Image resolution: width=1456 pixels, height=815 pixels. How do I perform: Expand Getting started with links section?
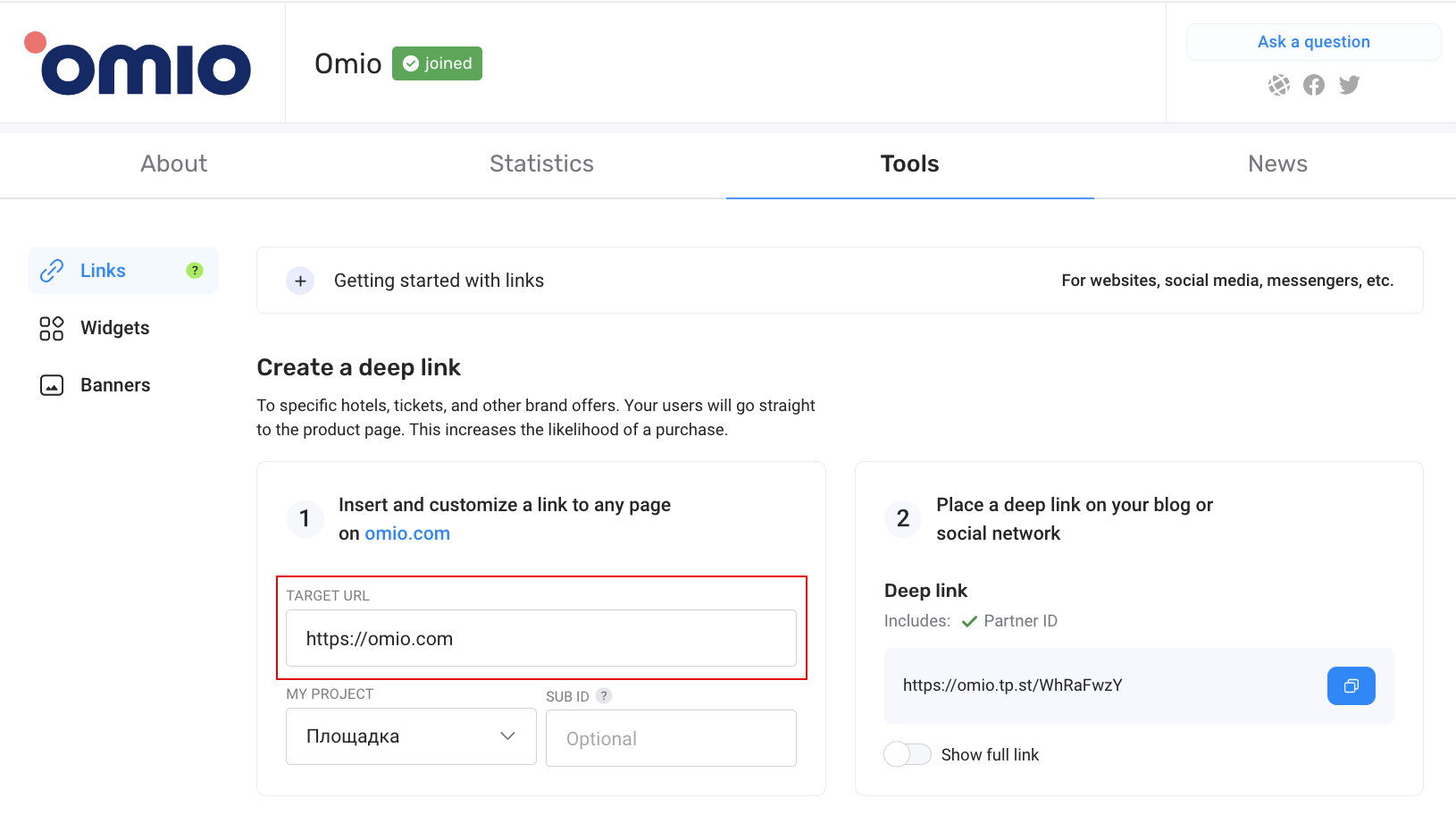[x=300, y=281]
